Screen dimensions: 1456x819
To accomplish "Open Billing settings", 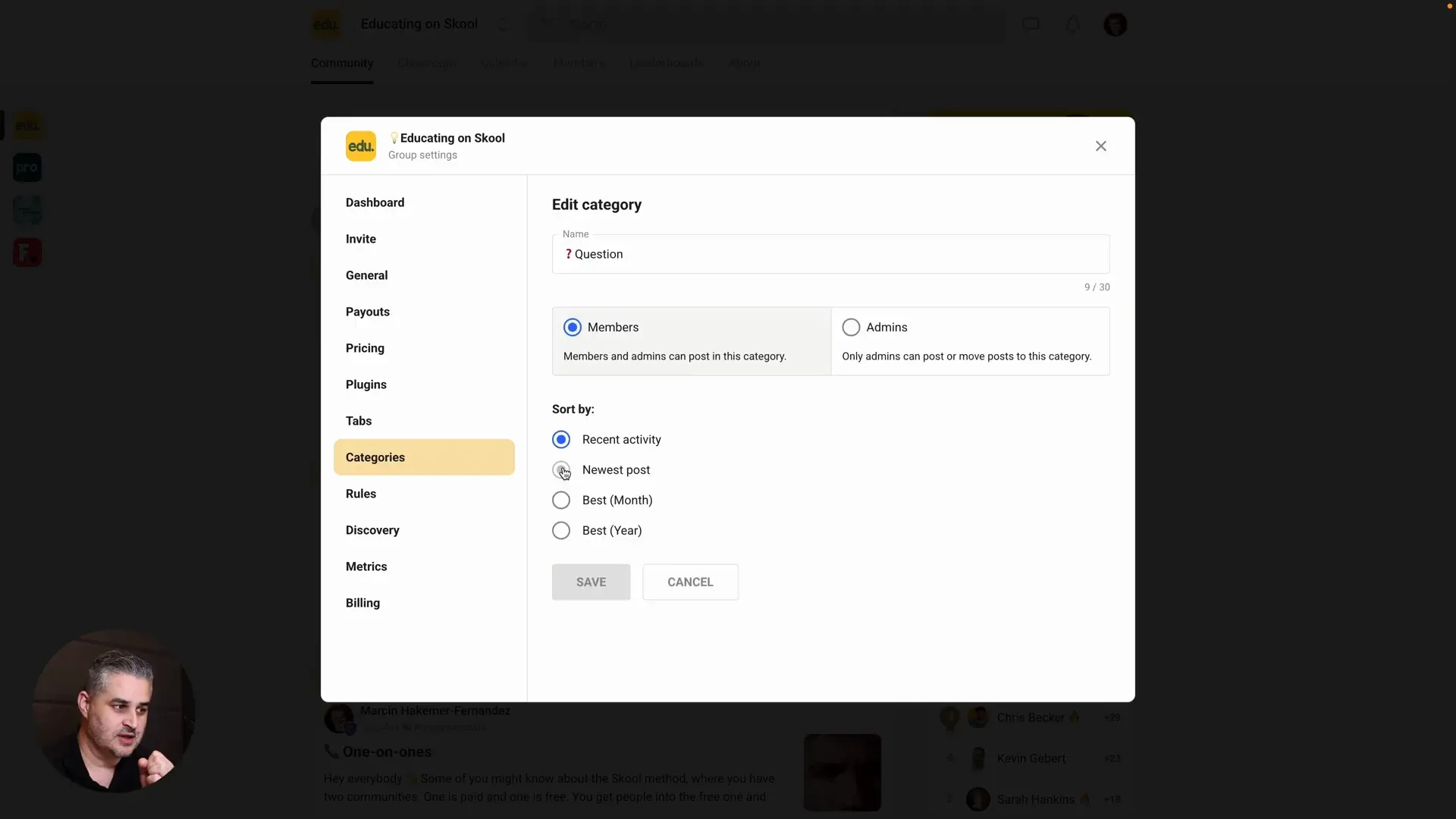I will (424, 603).
